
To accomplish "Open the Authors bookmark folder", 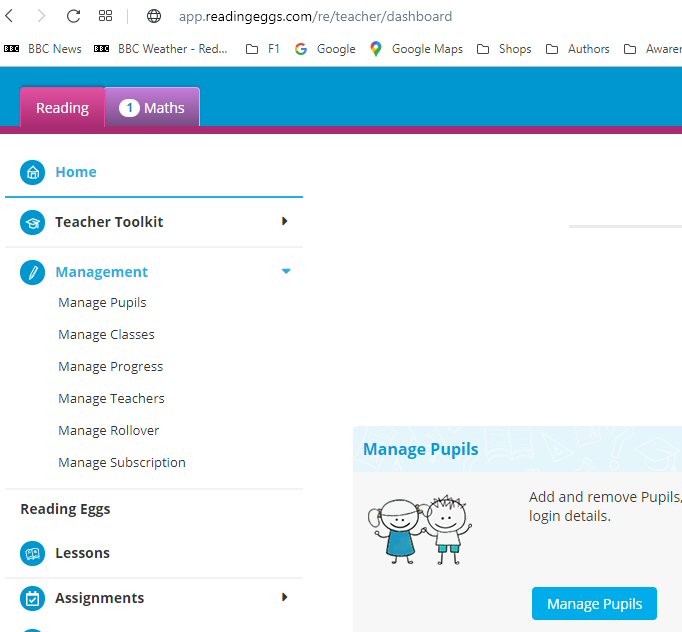I will tap(577, 49).
